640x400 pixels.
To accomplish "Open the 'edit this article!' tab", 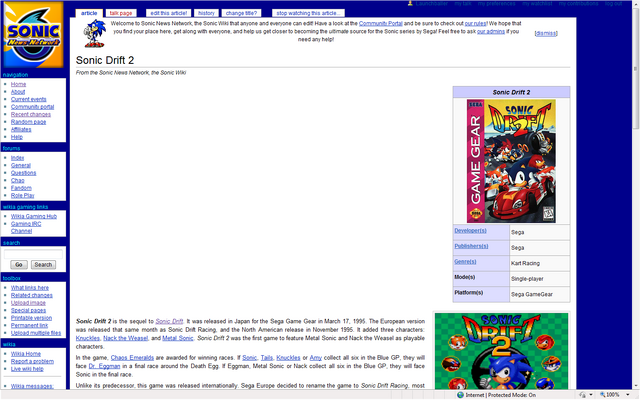I will pos(169,13).
